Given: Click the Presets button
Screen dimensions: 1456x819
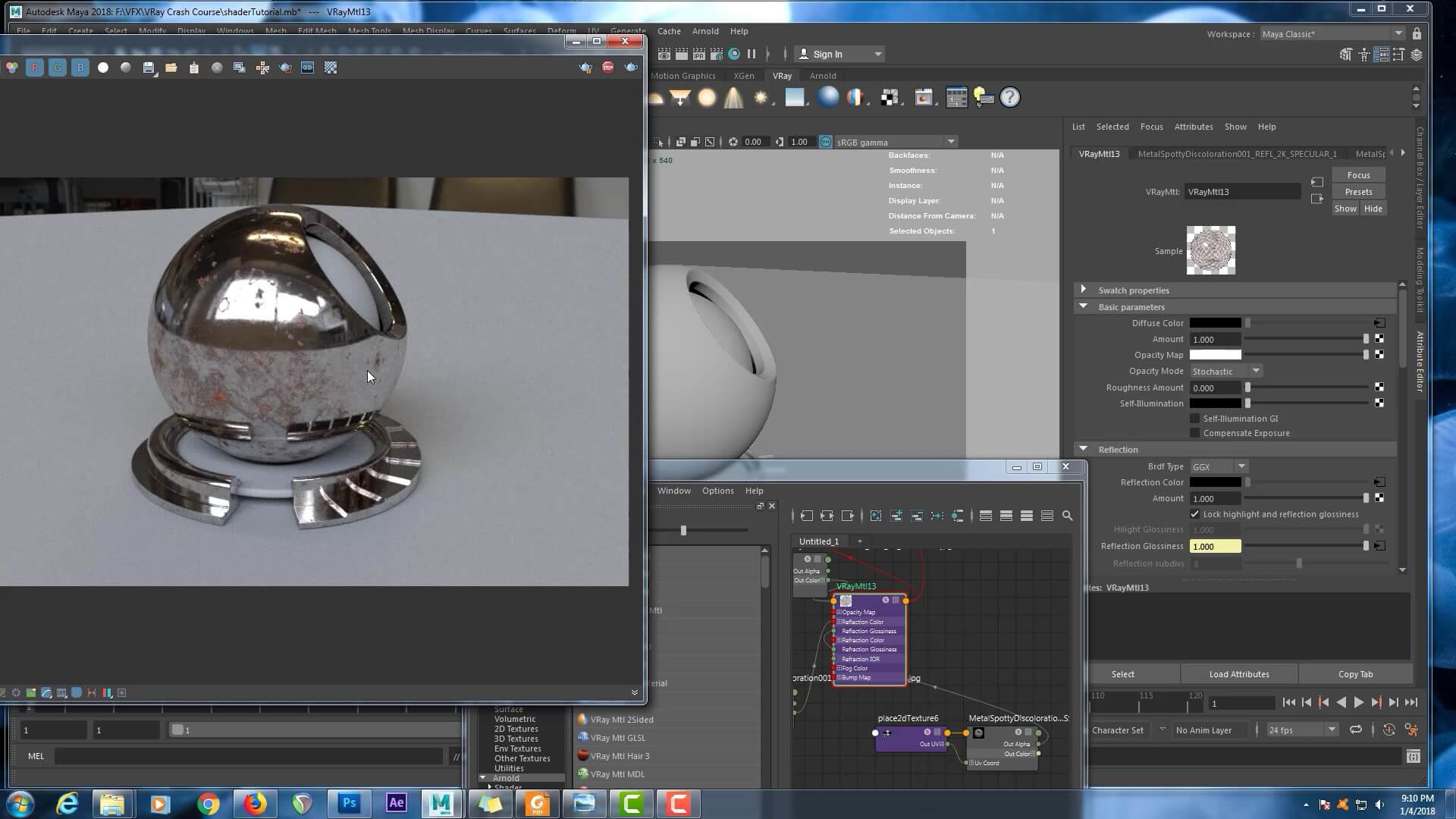Looking at the screenshot, I should (x=1358, y=192).
